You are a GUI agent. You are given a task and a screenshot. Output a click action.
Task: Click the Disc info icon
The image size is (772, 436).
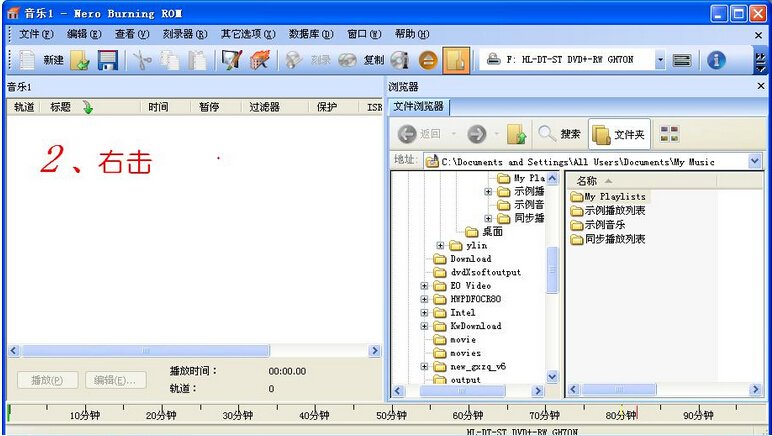pyautogui.click(x=400, y=60)
